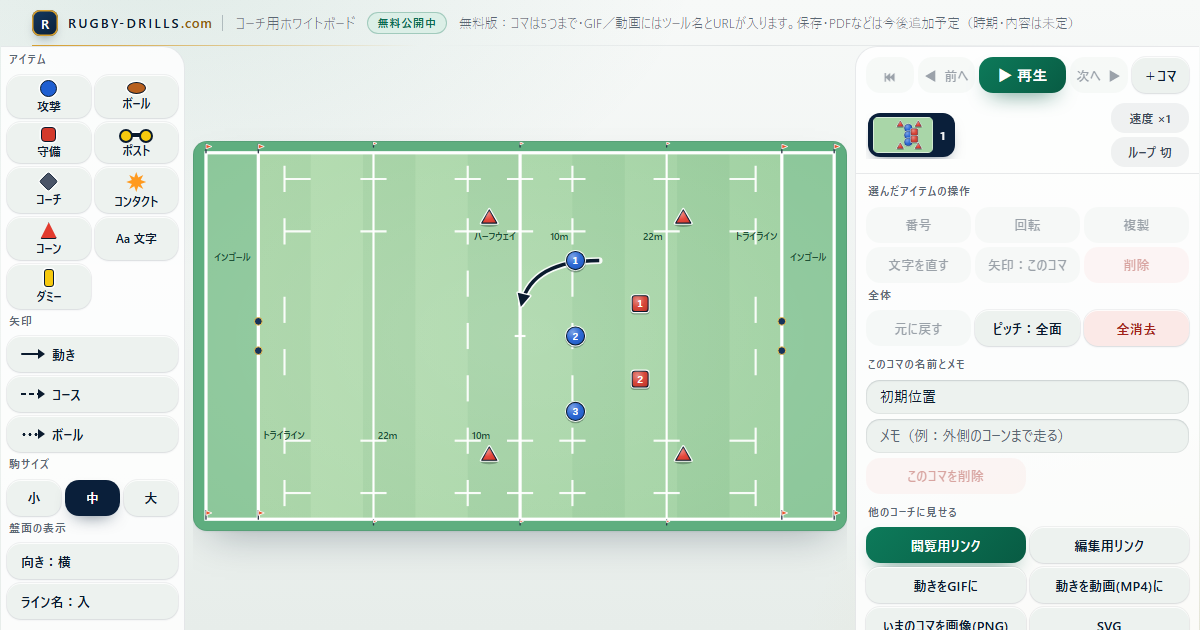
Task: Click the 初期位置 frame name field
Action: pos(1027,396)
